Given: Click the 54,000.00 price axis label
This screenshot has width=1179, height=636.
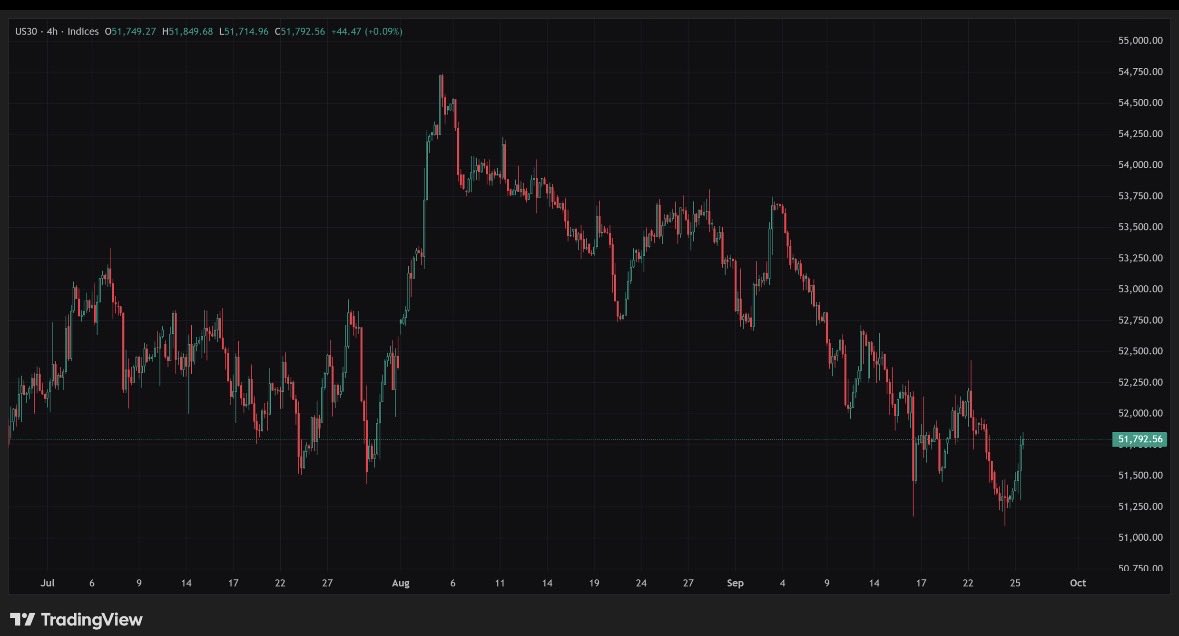Looking at the screenshot, I should (x=1141, y=165).
